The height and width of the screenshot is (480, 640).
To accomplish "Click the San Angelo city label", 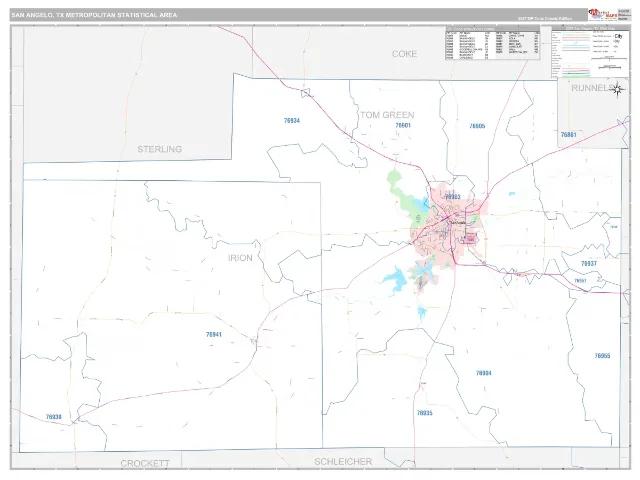I will (457, 223).
